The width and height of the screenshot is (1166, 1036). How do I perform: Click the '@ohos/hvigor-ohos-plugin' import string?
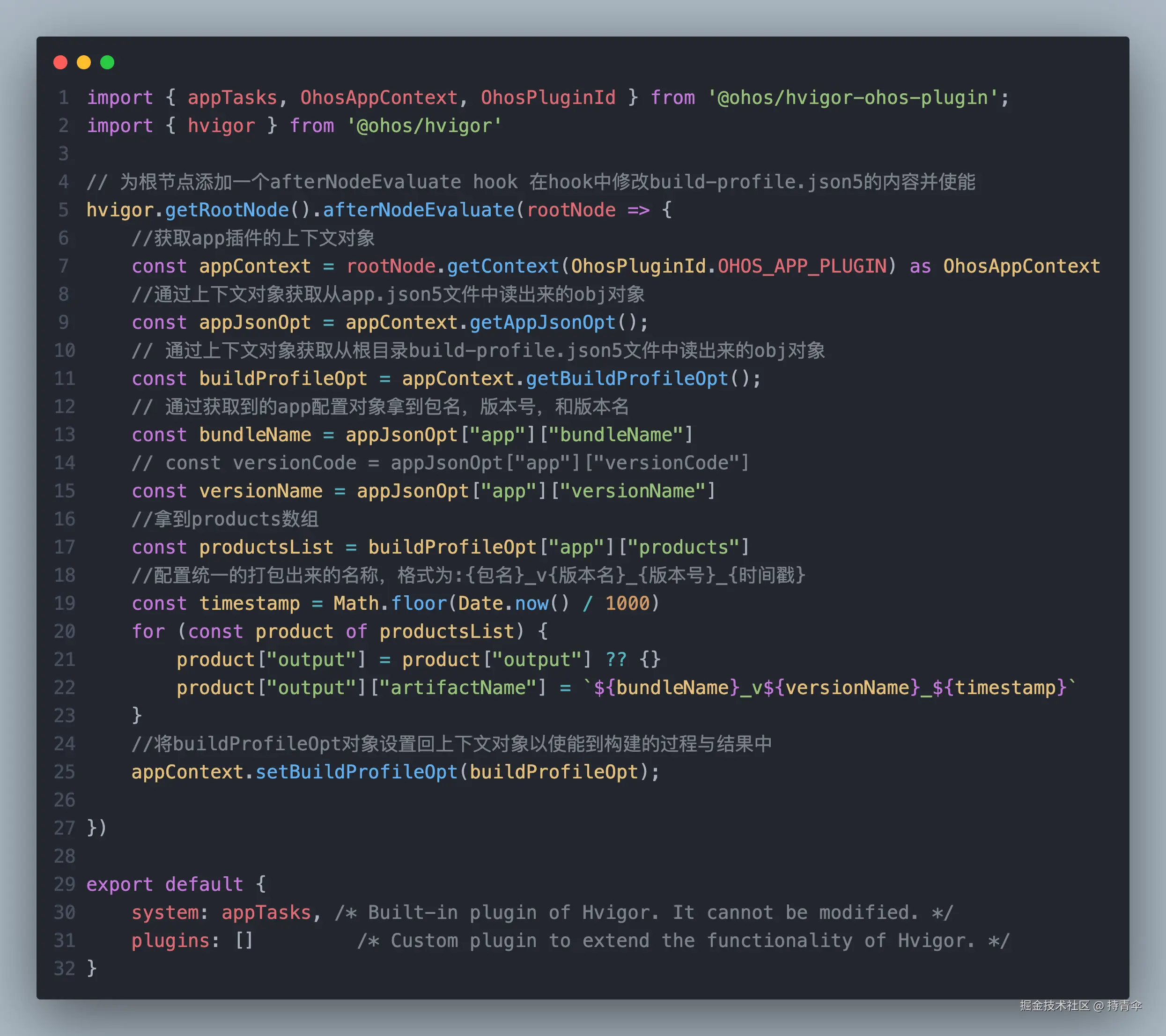pyautogui.click(x=852, y=97)
